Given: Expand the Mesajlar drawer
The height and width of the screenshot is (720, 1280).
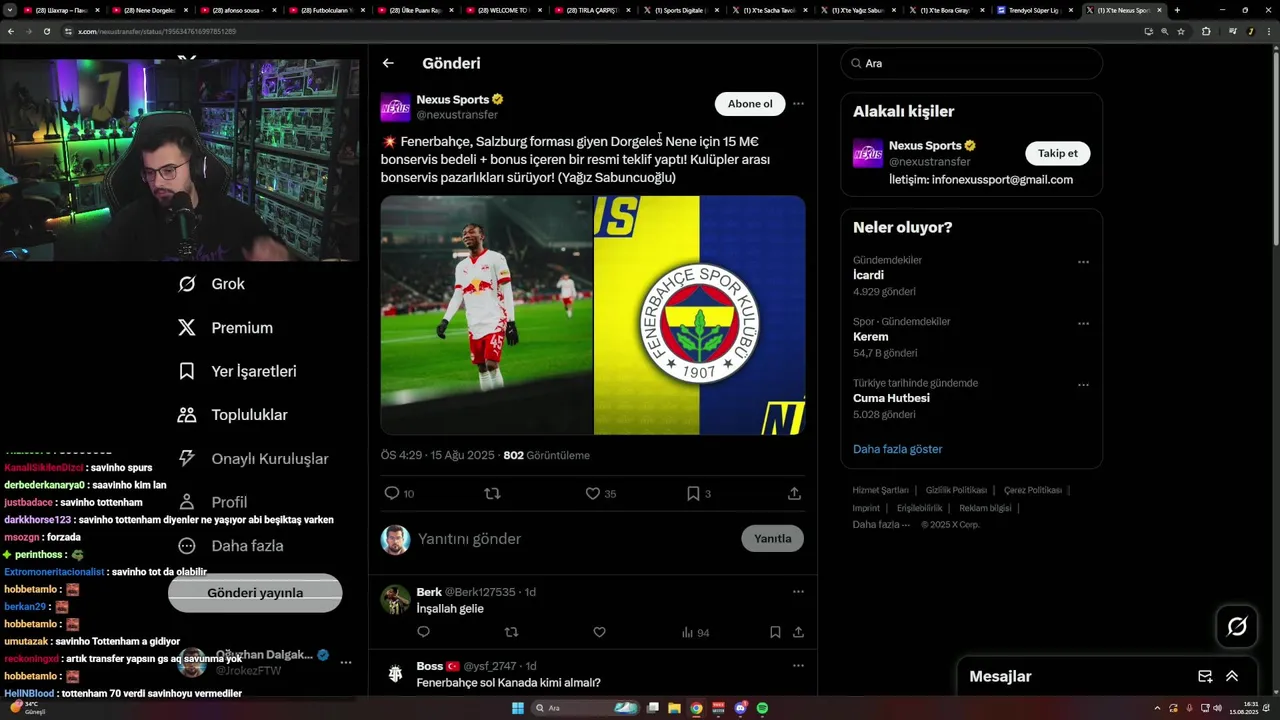Looking at the screenshot, I should [x=1232, y=676].
